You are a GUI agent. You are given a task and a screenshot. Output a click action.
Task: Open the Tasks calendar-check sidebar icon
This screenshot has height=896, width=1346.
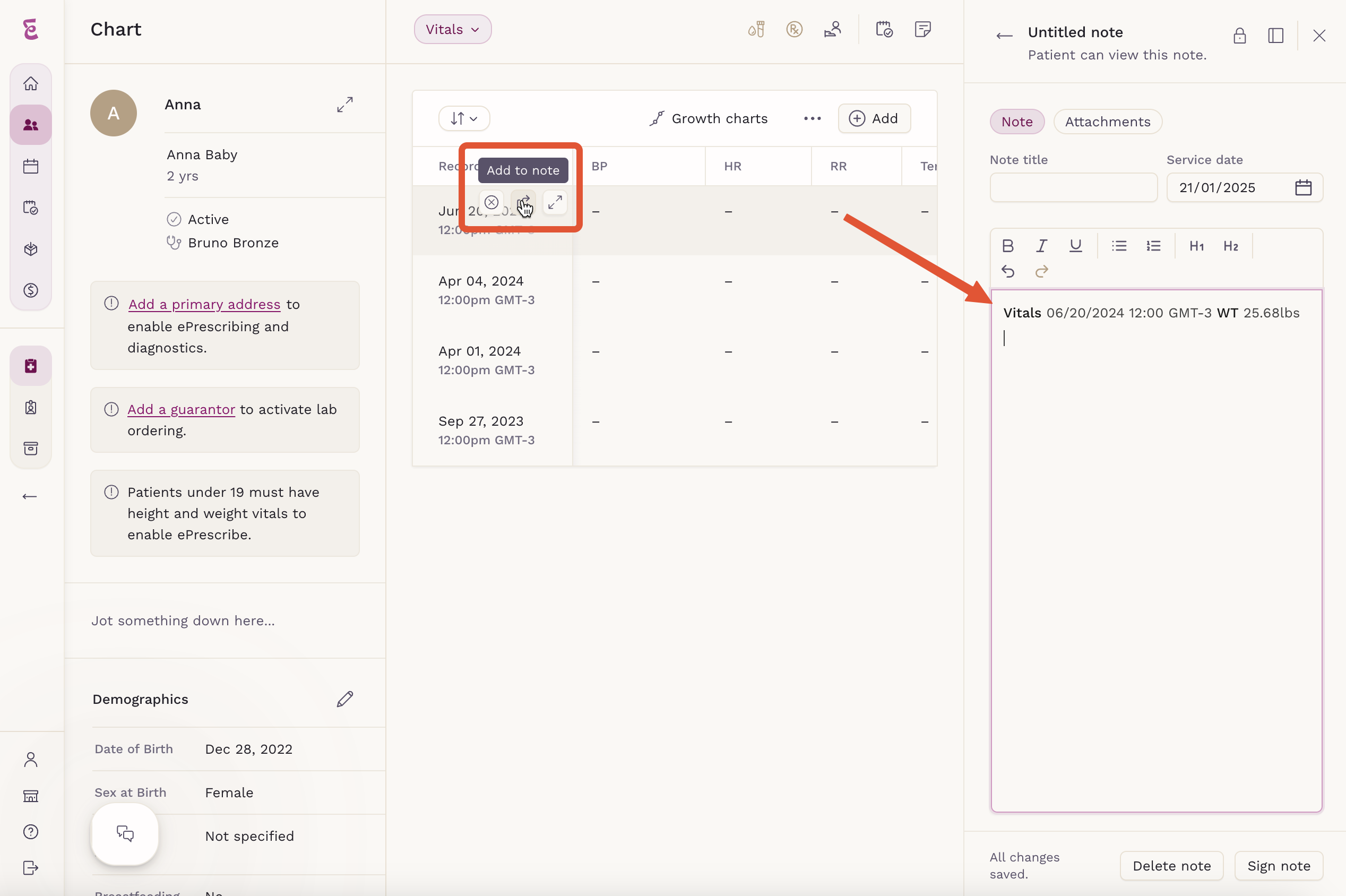click(x=31, y=208)
